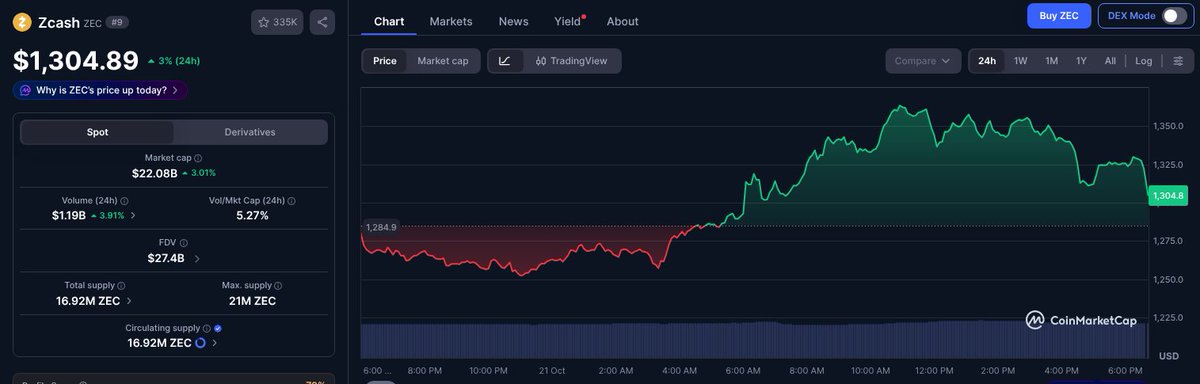Click Vol/Mkt Cap (24h) info icon
1200x384 pixels.
click(x=291, y=200)
